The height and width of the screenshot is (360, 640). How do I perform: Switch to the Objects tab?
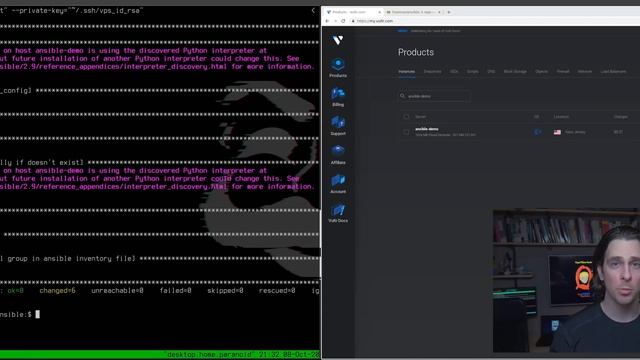[x=542, y=71]
